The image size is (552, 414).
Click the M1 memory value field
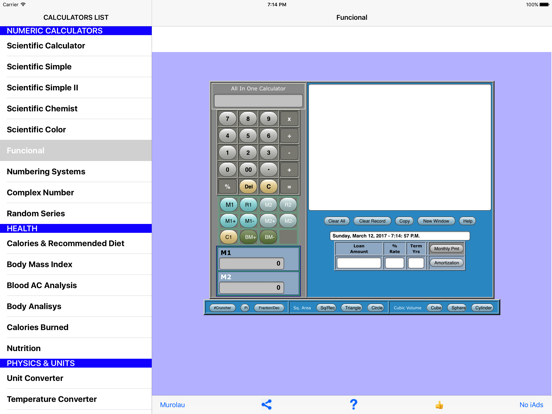coord(251,263)
